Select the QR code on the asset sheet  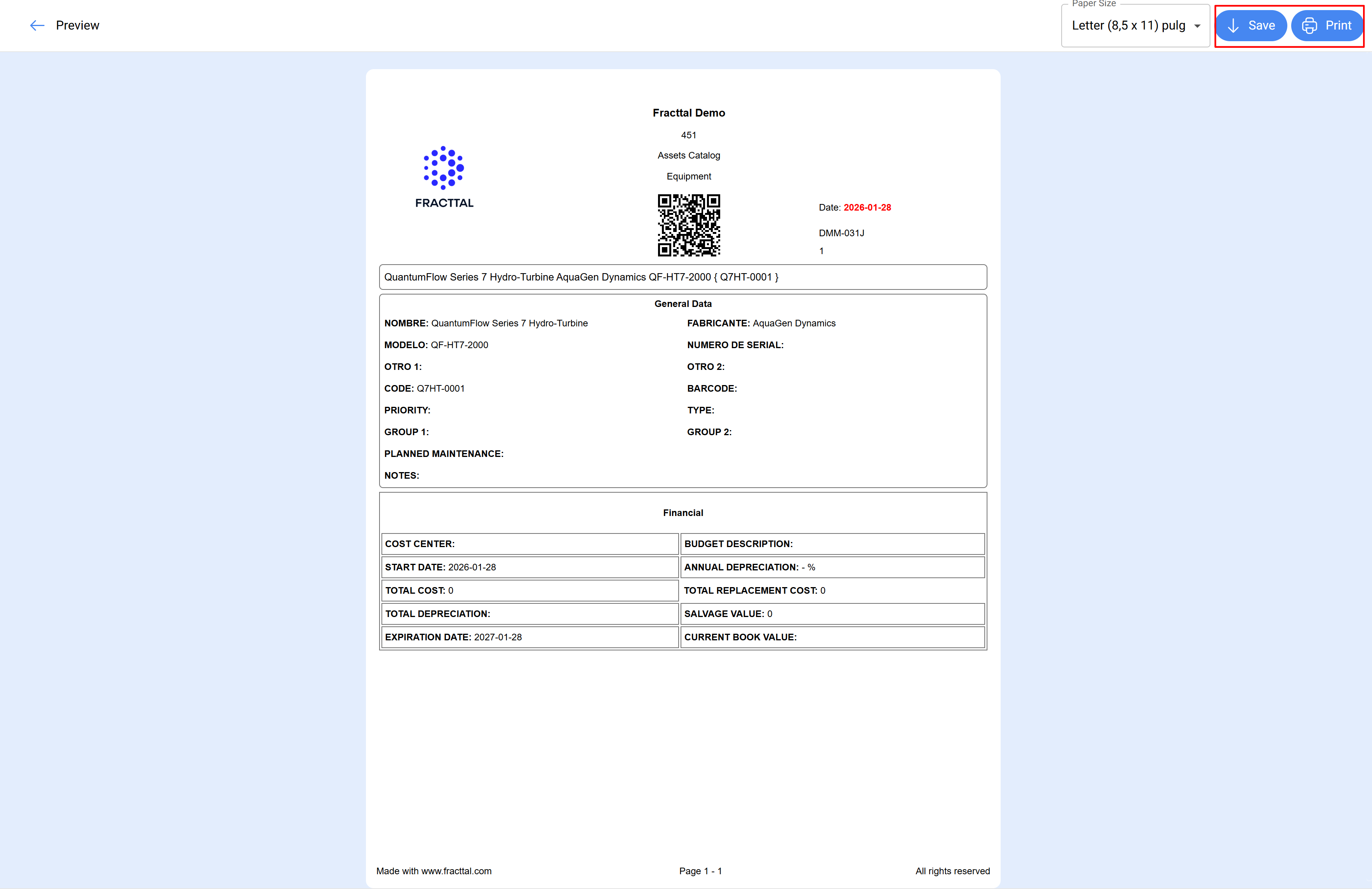(689, 226)
